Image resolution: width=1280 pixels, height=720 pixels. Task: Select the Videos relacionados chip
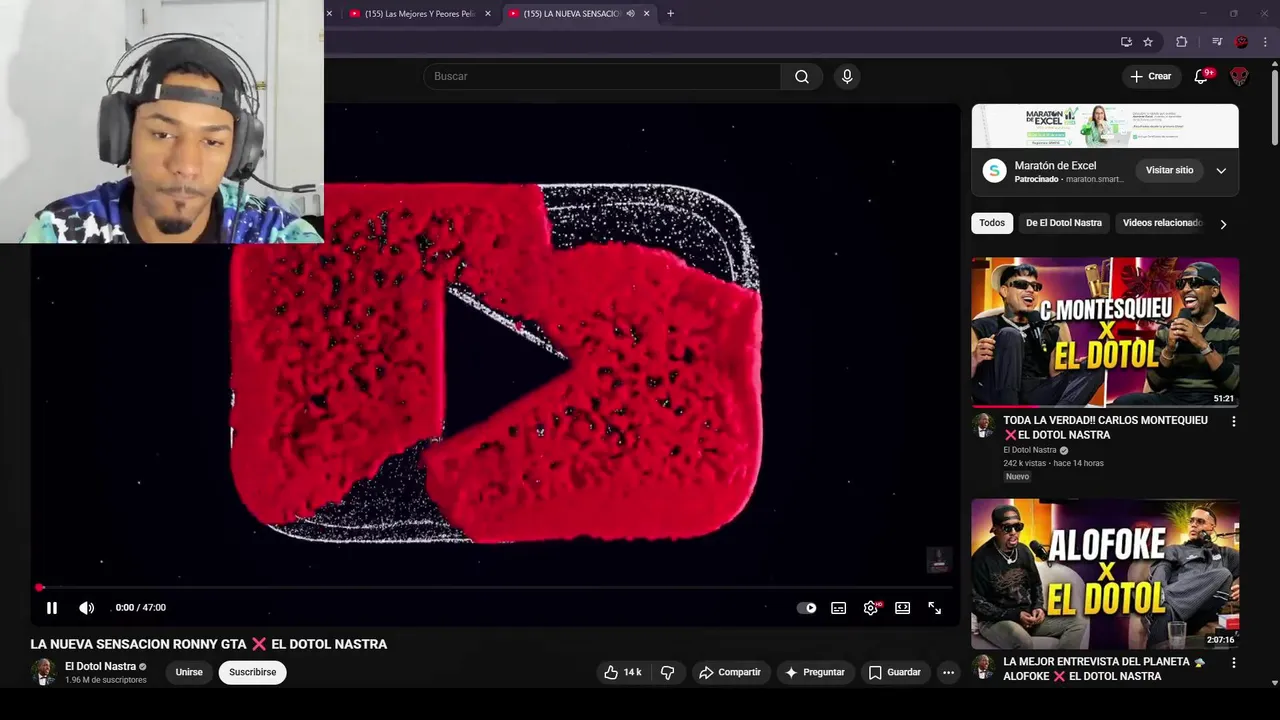(1162, 223)
